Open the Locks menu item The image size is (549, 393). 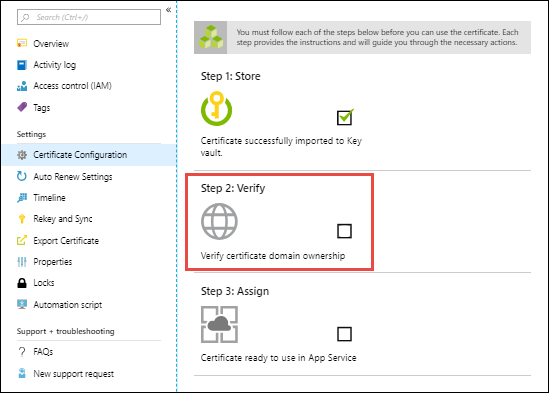tap(44, 283)
